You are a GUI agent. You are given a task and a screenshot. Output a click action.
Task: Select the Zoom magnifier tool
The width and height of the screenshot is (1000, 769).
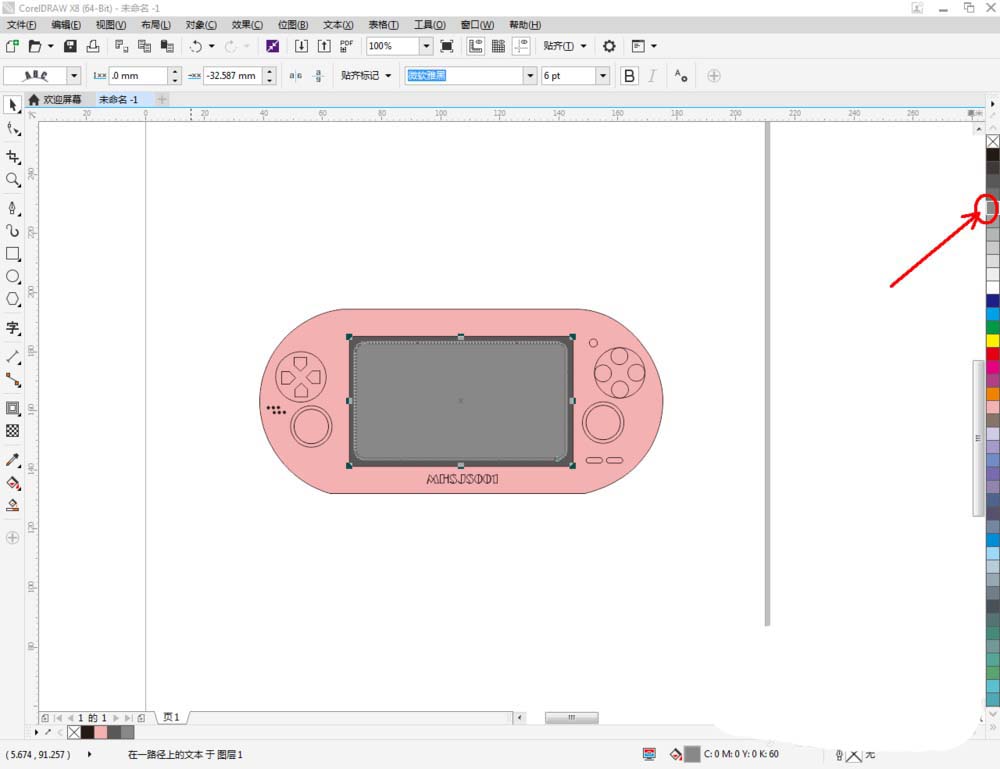(x=13, y=180)
